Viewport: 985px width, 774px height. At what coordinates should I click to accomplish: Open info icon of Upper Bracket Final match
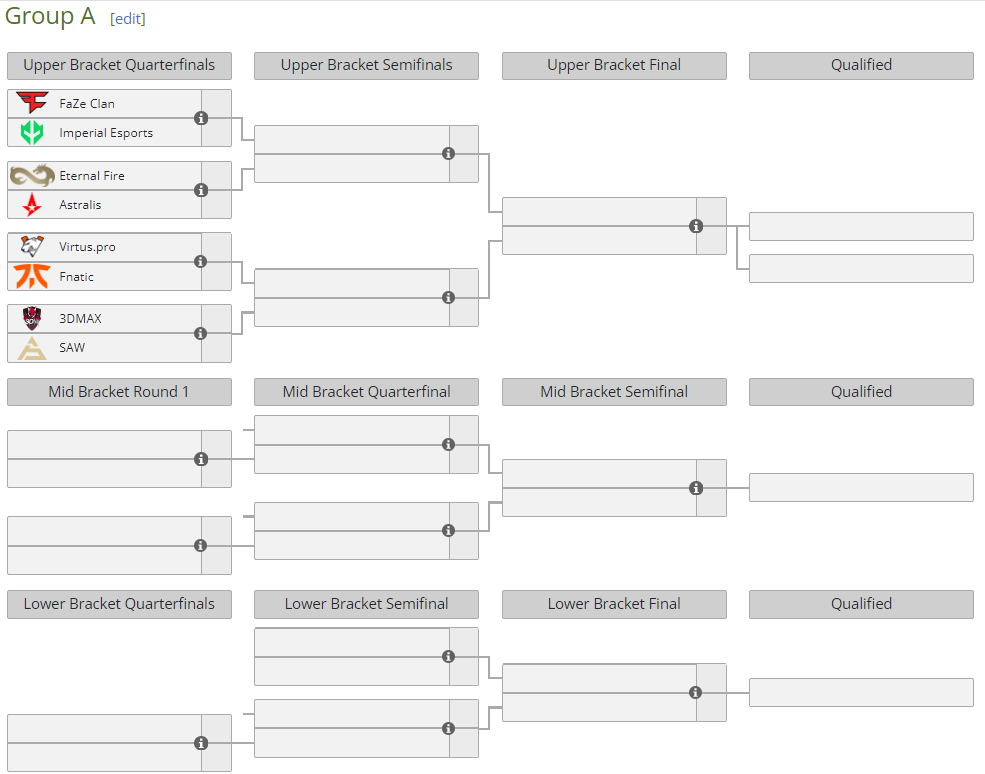click(x=696, y=226)
